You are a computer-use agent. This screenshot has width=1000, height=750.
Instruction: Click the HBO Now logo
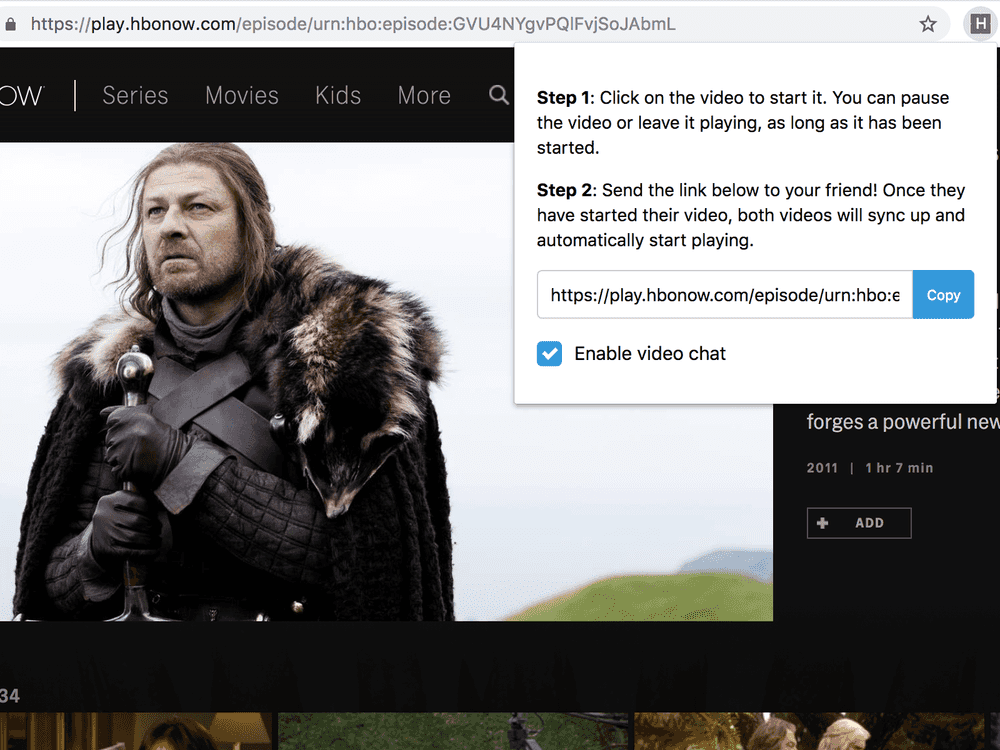tap(22, 95)
